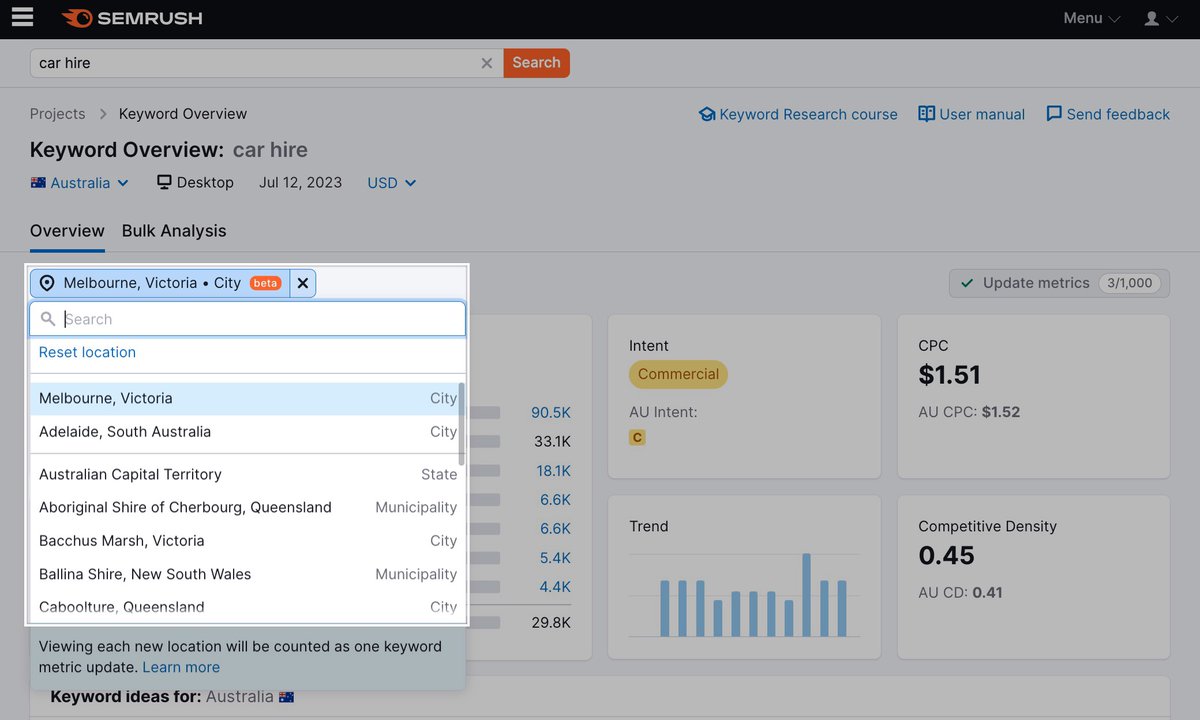Remove the Melbourne location with the X

click(303, 283)
